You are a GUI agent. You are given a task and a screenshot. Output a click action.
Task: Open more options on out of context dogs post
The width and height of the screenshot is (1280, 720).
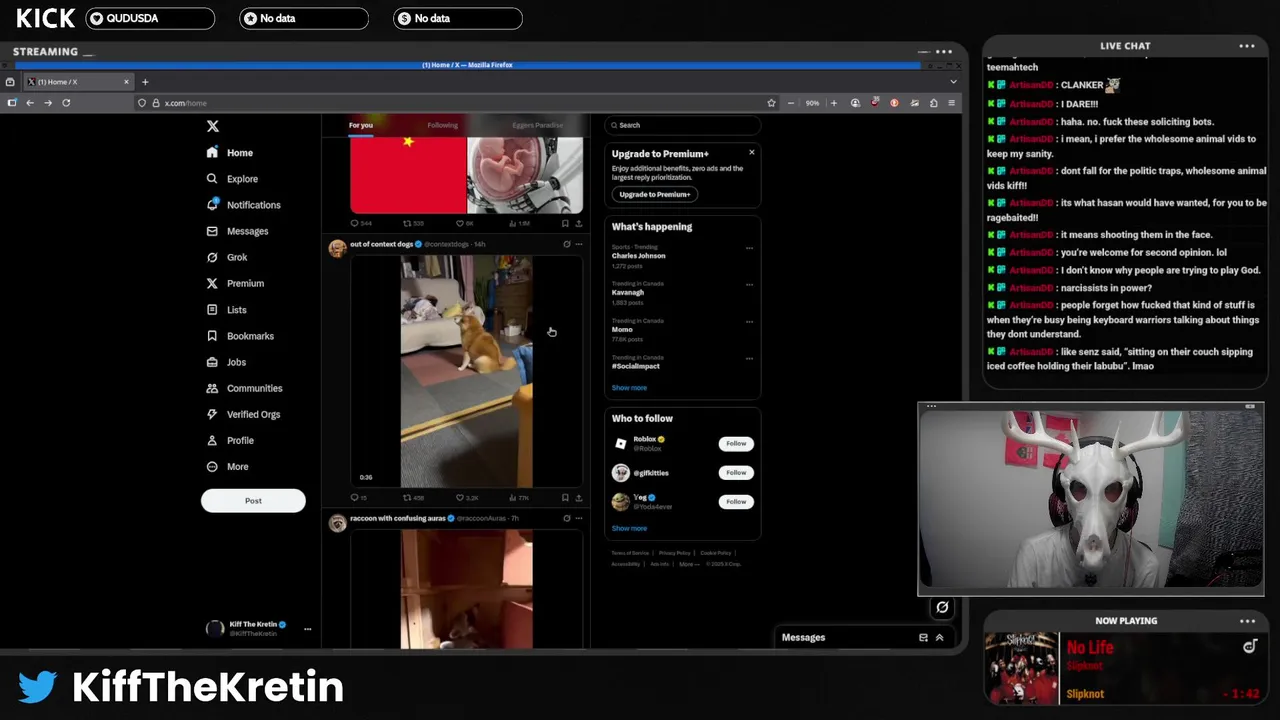578,244
